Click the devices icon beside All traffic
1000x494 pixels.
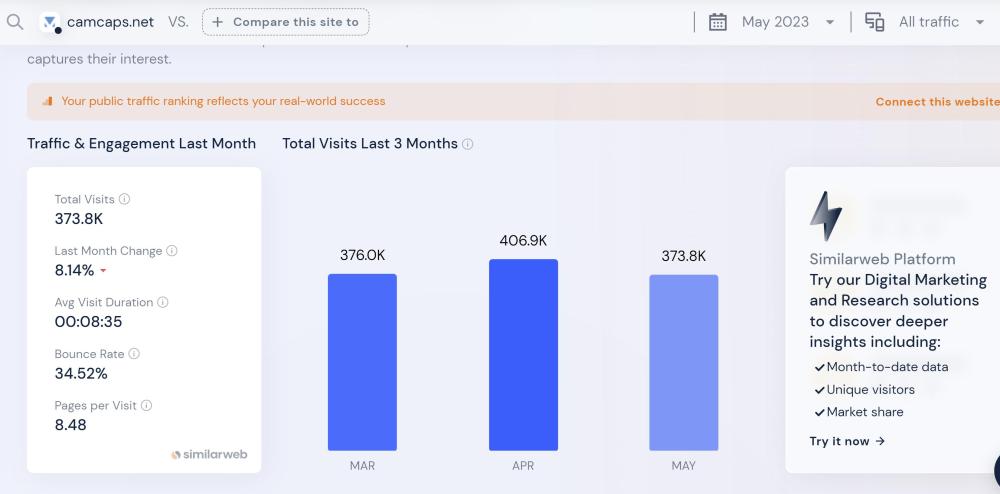click(x=874, y=22)
